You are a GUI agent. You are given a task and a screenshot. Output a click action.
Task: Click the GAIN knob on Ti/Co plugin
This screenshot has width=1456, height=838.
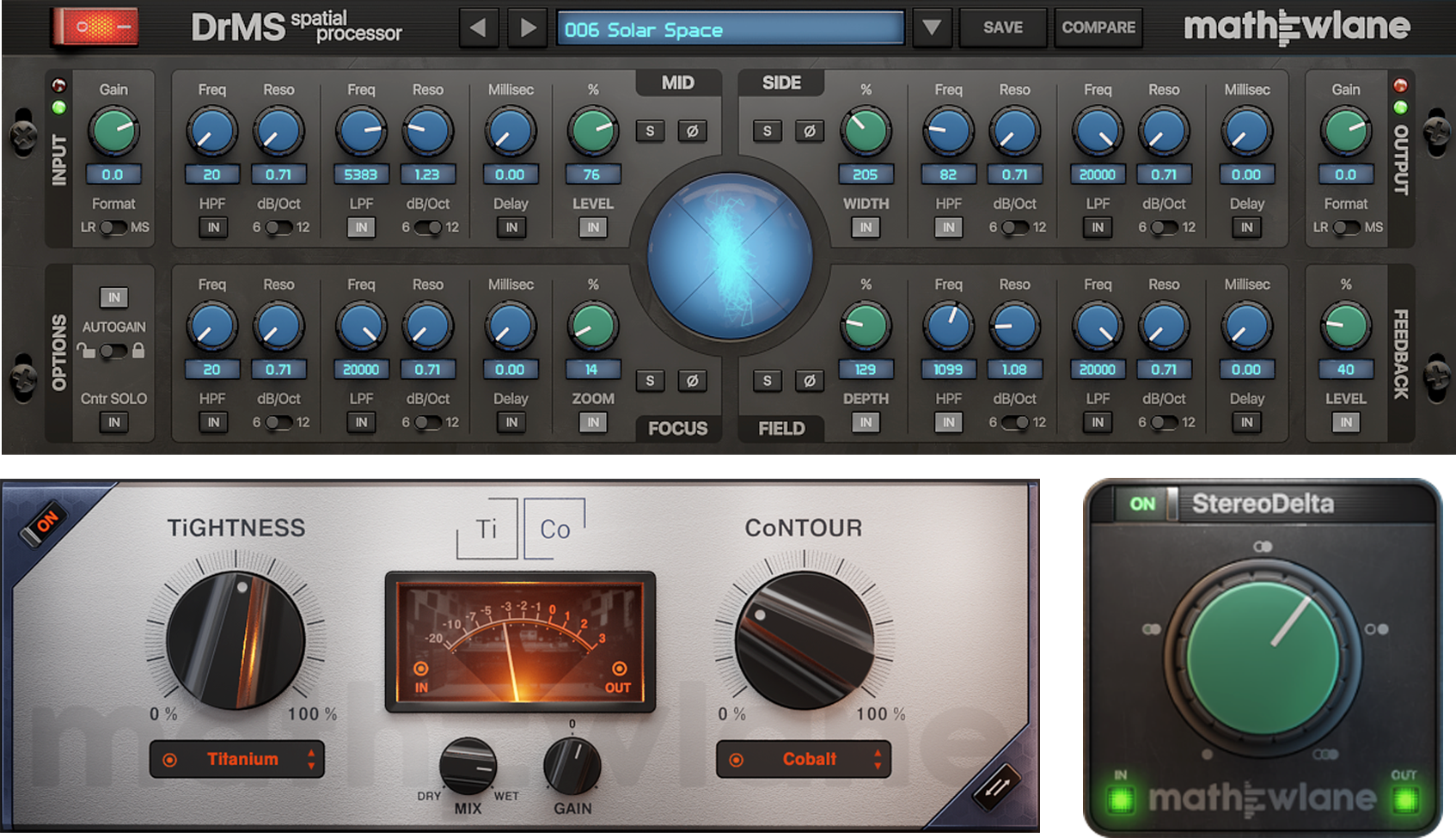572,765
